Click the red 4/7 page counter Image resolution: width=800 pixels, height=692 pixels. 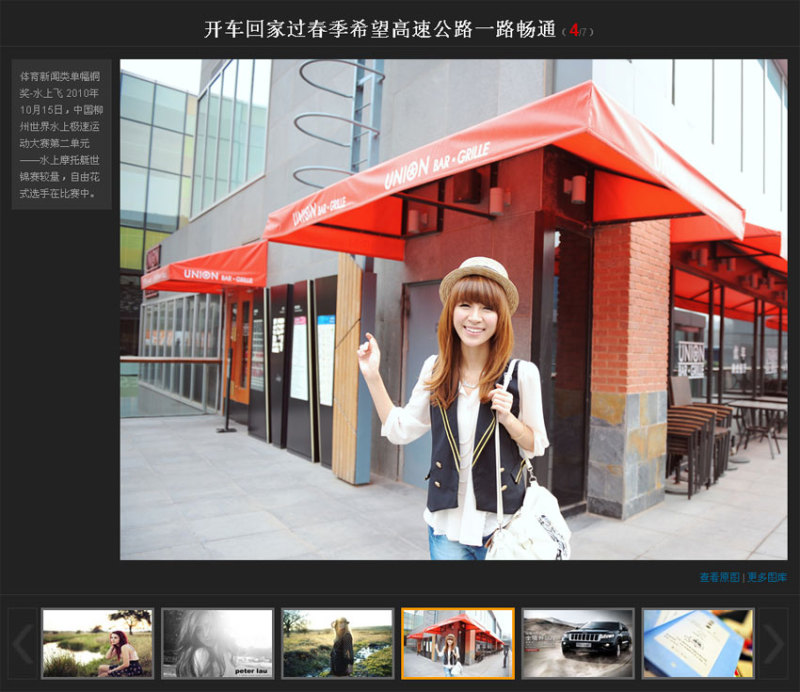point(577,31)
